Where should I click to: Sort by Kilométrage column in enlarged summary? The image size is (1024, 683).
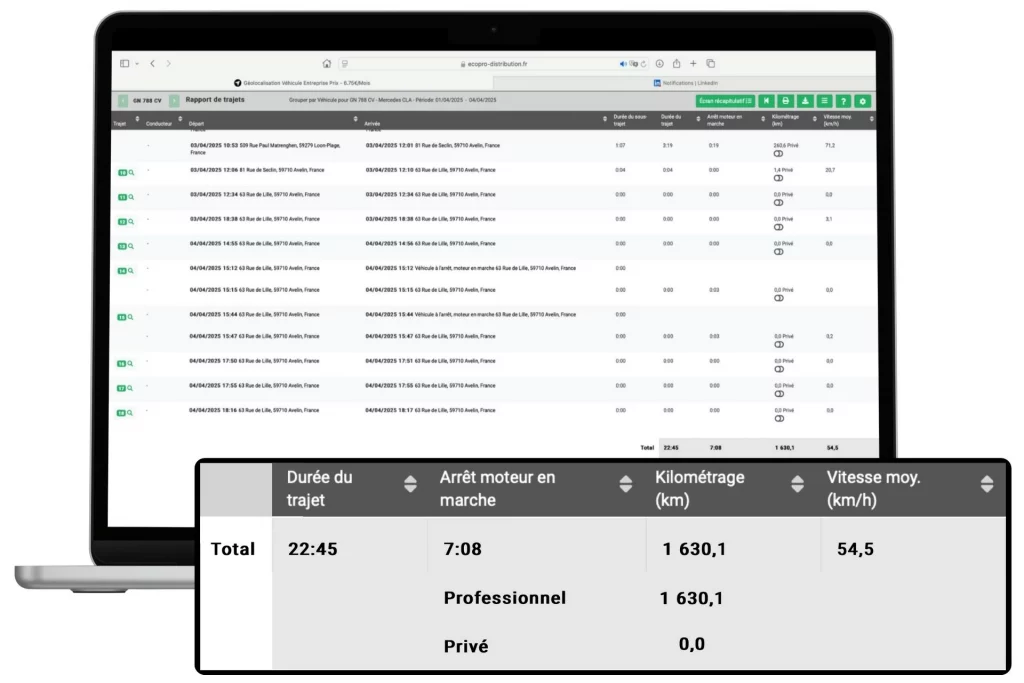(x=797, y=484)
